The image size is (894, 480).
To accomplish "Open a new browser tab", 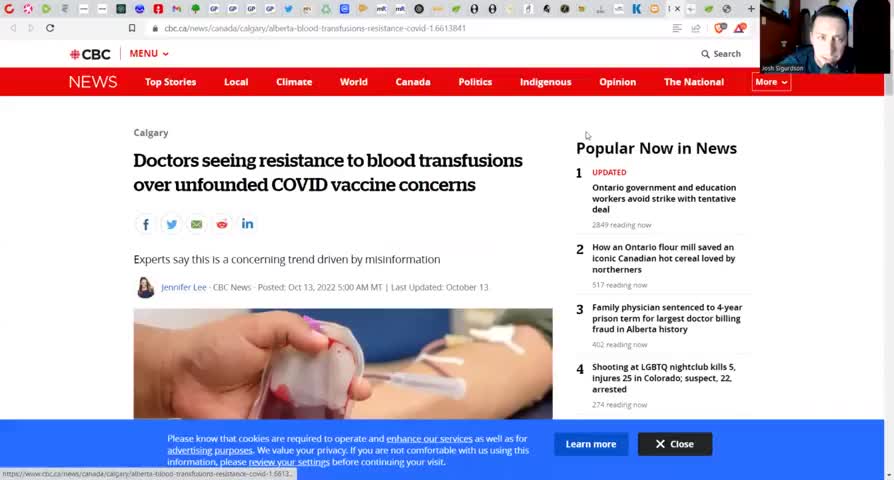I will [x=751, y=9].
